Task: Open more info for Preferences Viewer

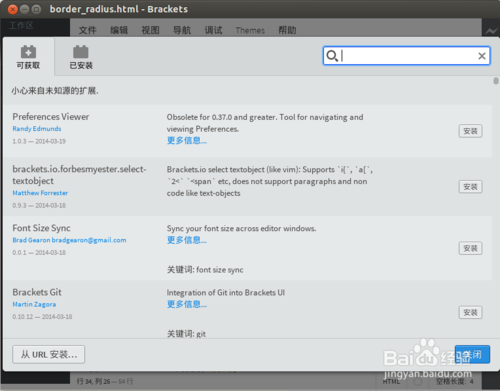Action: (x=187, y=140)
